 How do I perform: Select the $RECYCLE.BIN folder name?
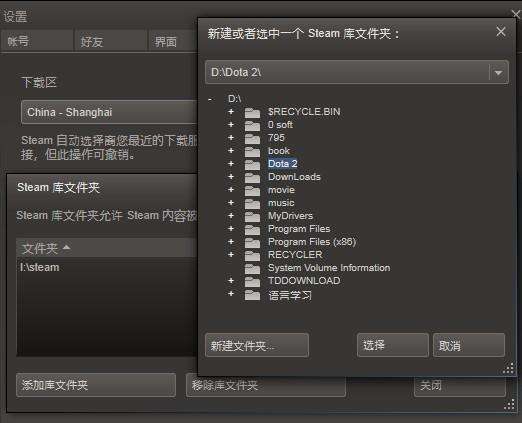click(x=304, y=112)
